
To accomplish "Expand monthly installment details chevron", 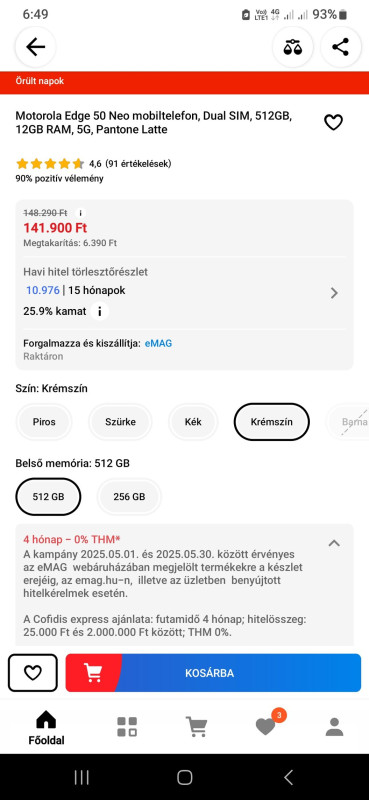I will 334,293.
